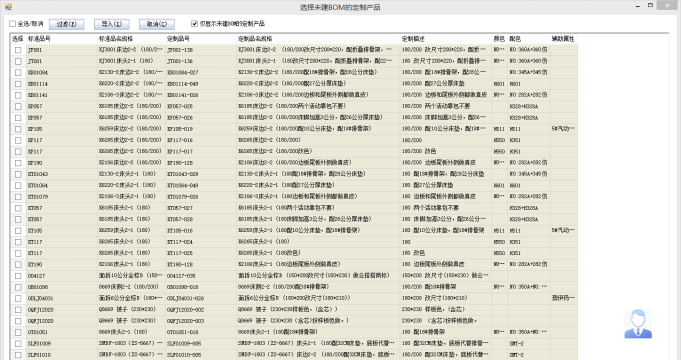Maximize the dialog window
Screen dimensions: 681x360
point(650,6)
